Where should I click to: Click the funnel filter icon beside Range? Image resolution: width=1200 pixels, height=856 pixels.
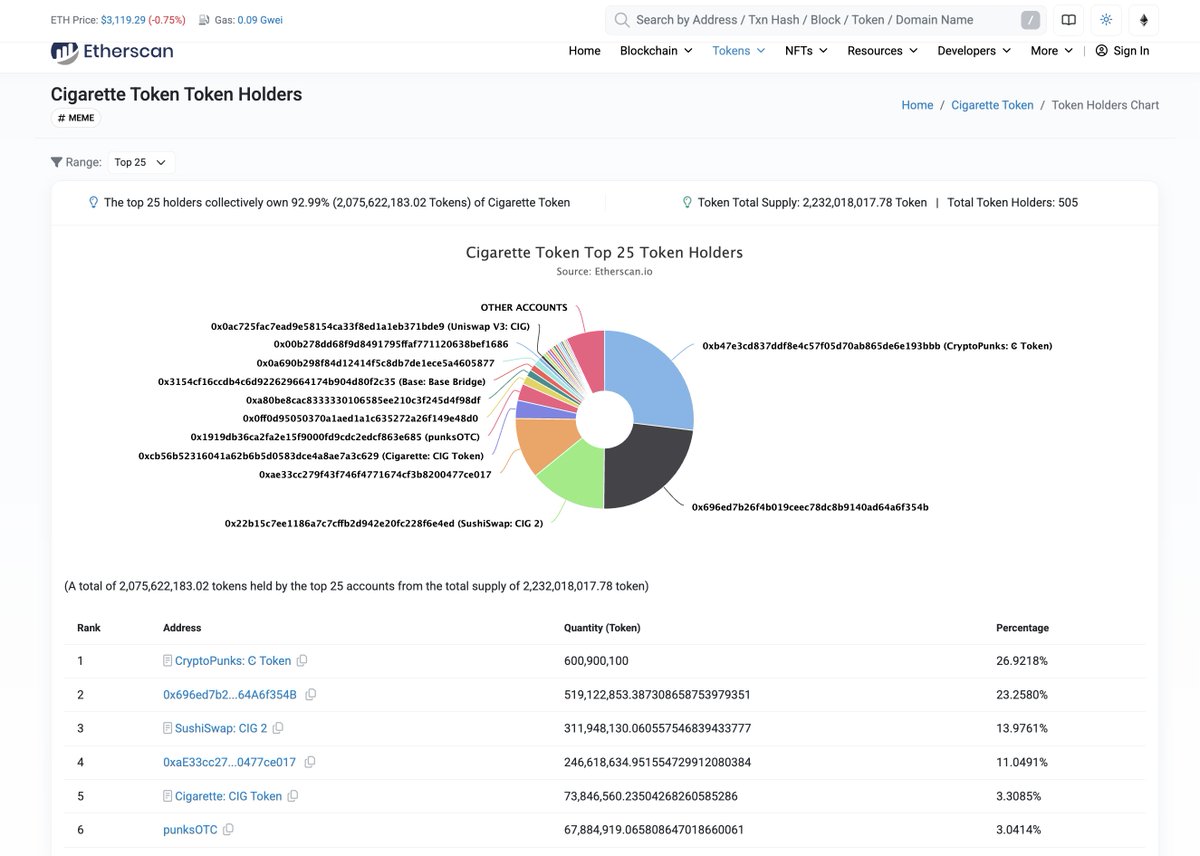[56, 162]
